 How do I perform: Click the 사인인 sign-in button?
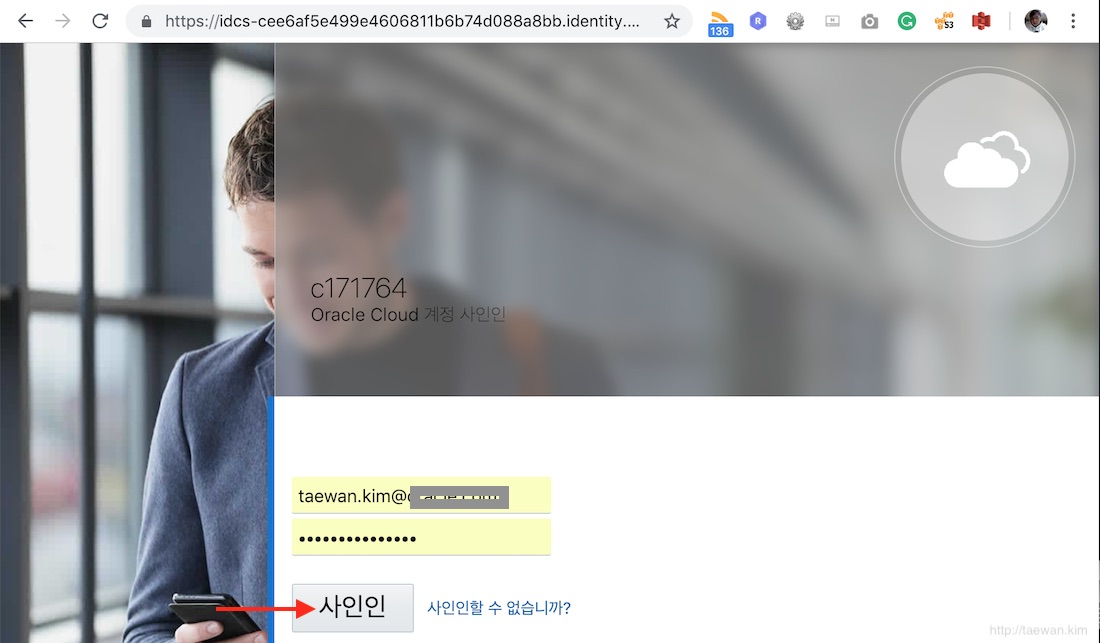[353, 607]
